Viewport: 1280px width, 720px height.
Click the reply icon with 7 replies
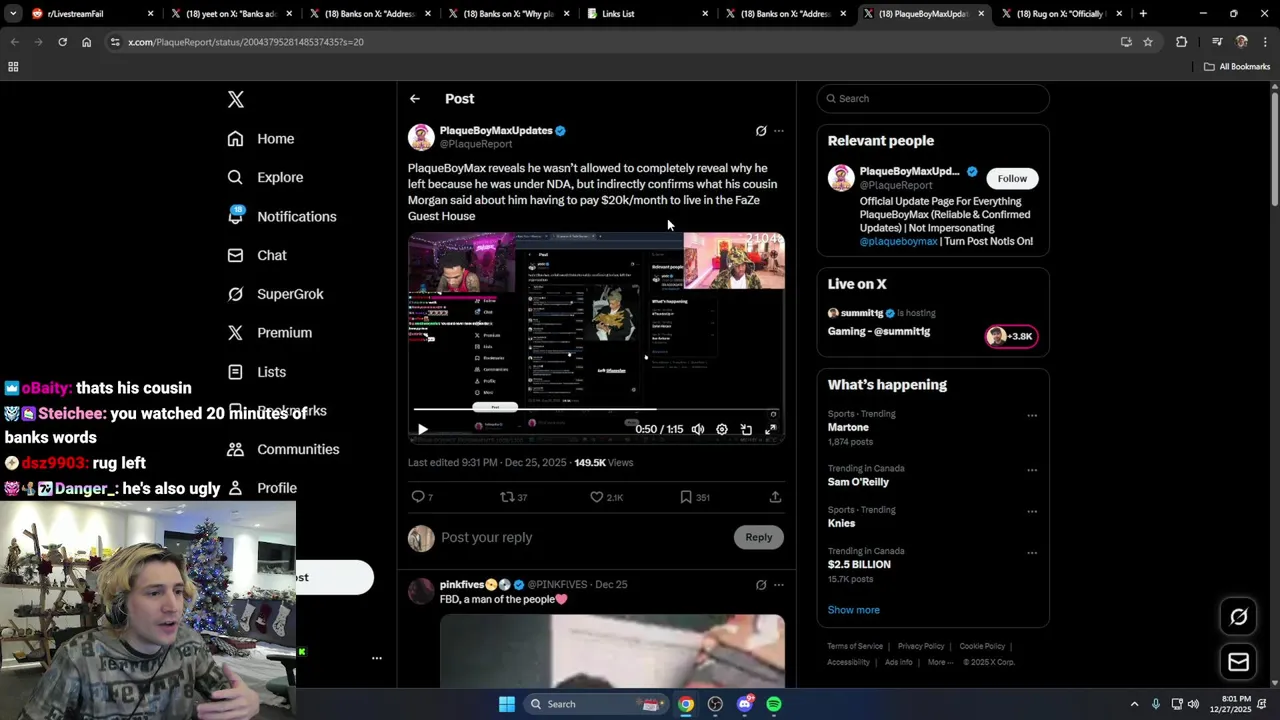click(422, 497)
